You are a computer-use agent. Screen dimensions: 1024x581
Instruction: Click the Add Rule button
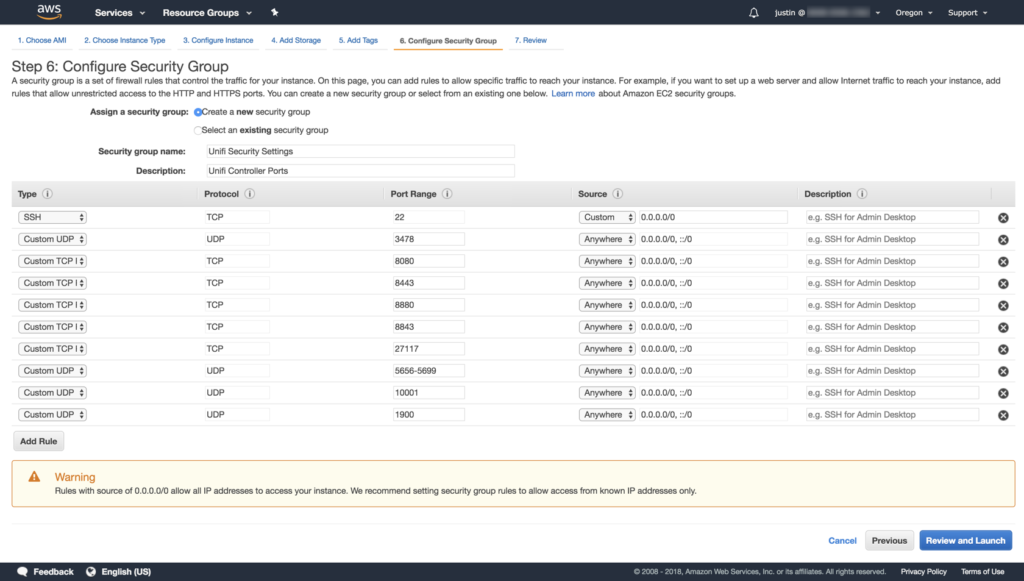pos(39,441)
